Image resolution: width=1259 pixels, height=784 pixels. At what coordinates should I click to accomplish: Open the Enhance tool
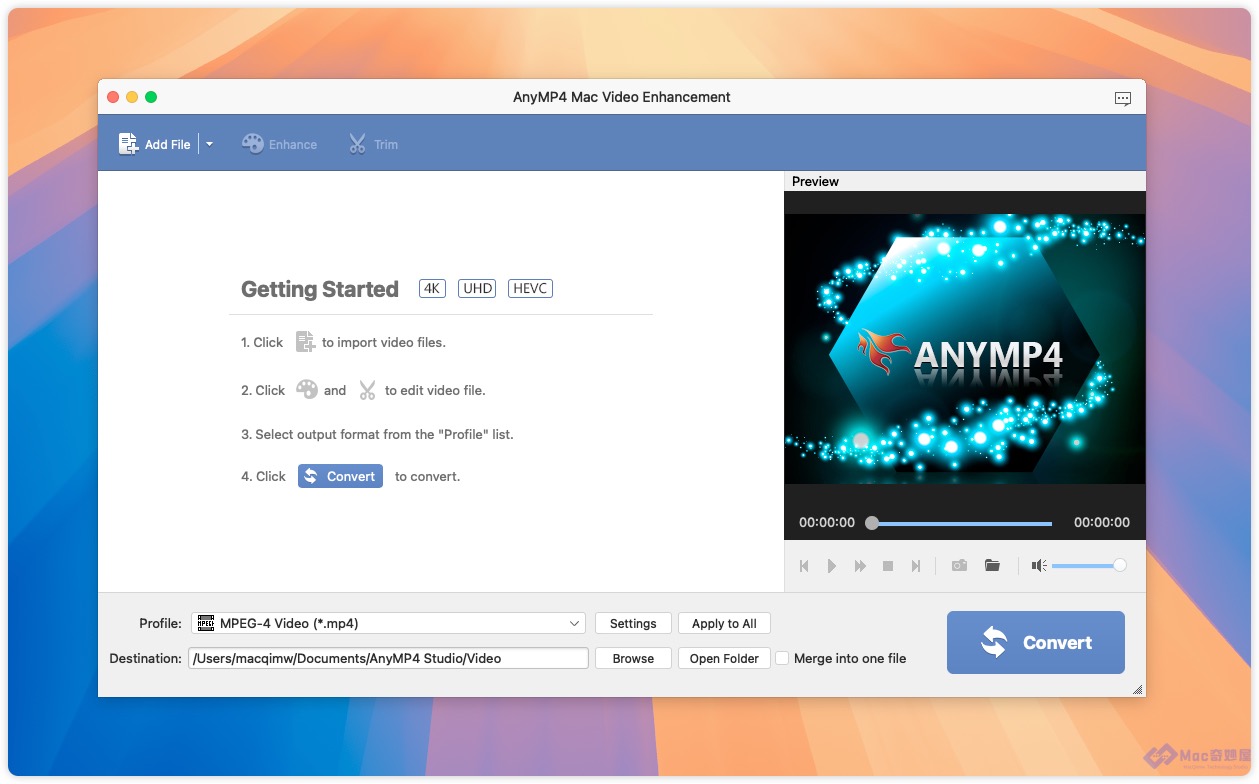tap(279, 144)
